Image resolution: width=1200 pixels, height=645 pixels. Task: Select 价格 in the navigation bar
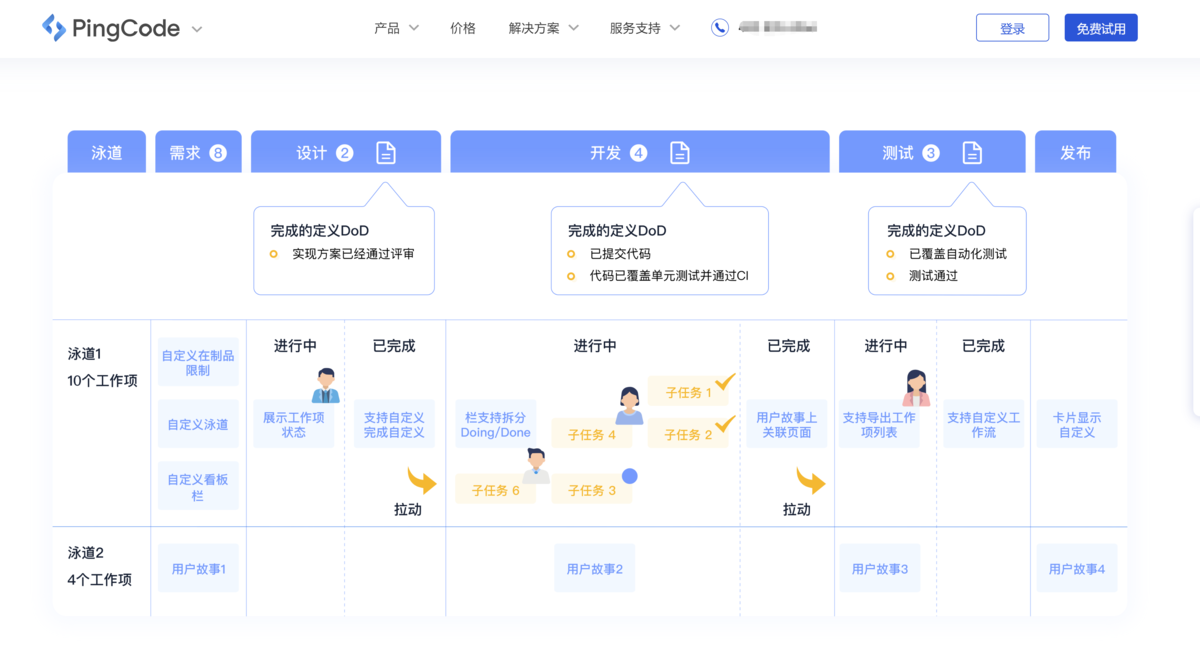(463, 28)
